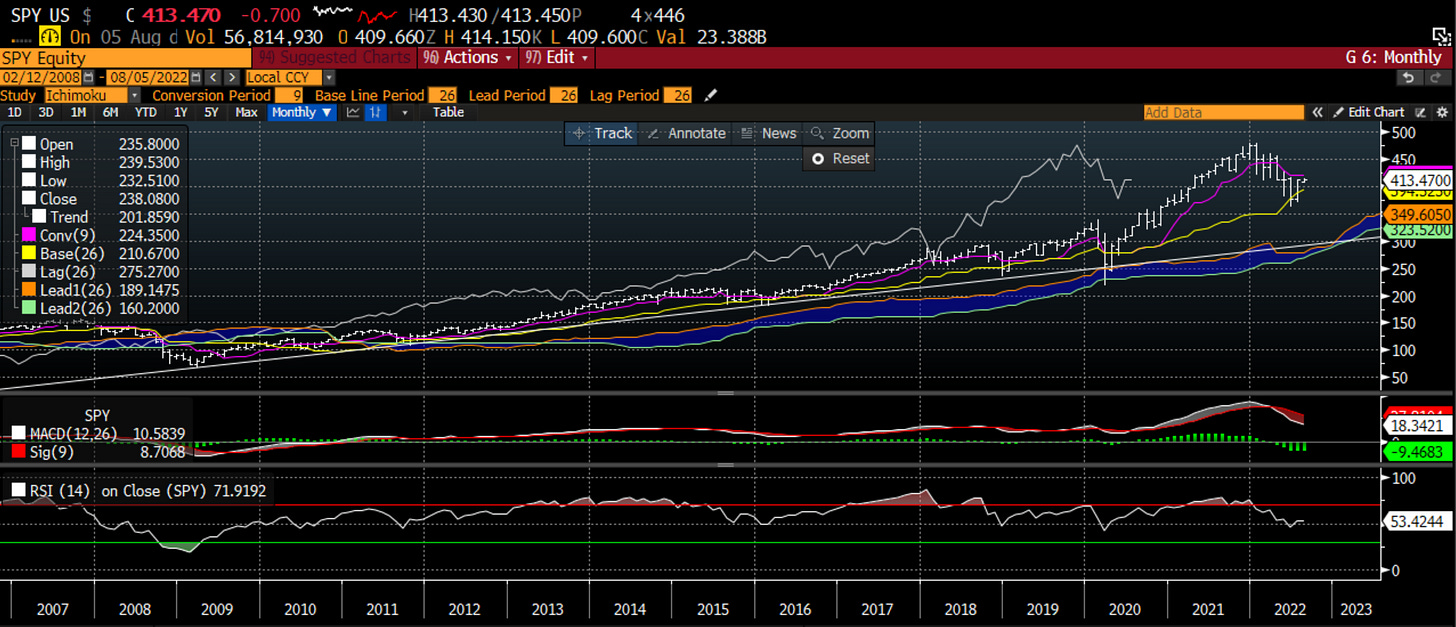Image resolution: width=1456 pixels, height=627 pixels.
Task: Click the start date field 02/12/2008
Action: click(x=41, y=77)
